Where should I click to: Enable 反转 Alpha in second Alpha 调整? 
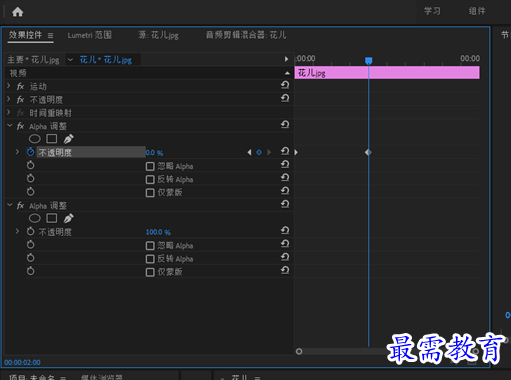pyautogui.click(x=150, y=259)
